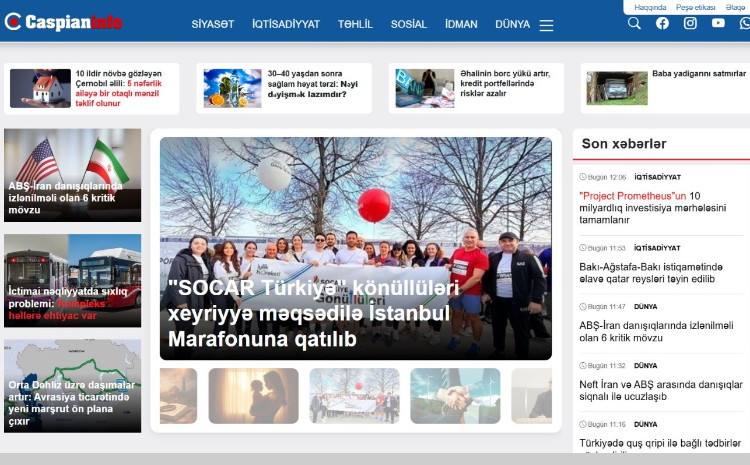This screenshot has height=465, width=750.
Task: Select the SİYASƏT menu item
Action: tap(212, 25)
